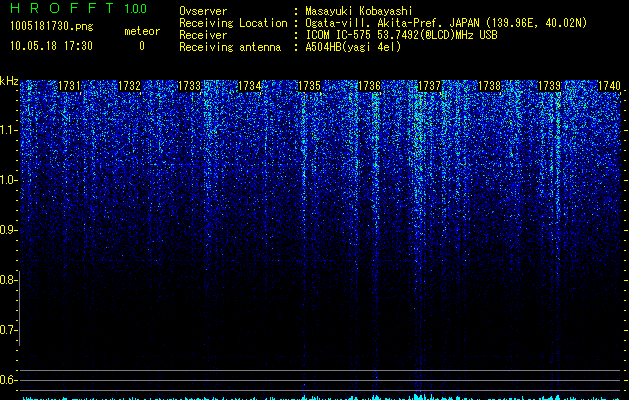Viewport: 629px width, 400px height.
Task: Click the HROFFT program title text
Action: coord(62,8)
